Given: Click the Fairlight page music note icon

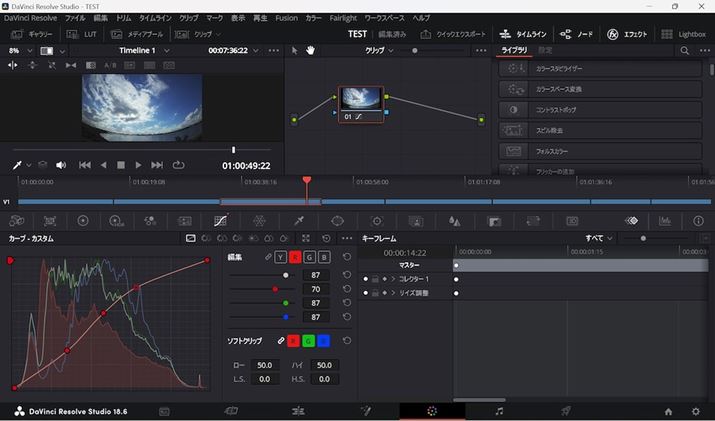Looking at the screenshot, I should pyautogui.click(x=499, y=411).
